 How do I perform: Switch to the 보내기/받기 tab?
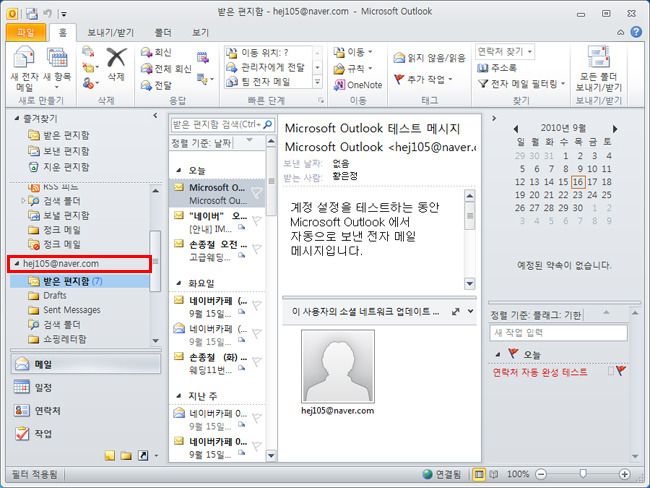pyautogui.click(x=110, y=32)
